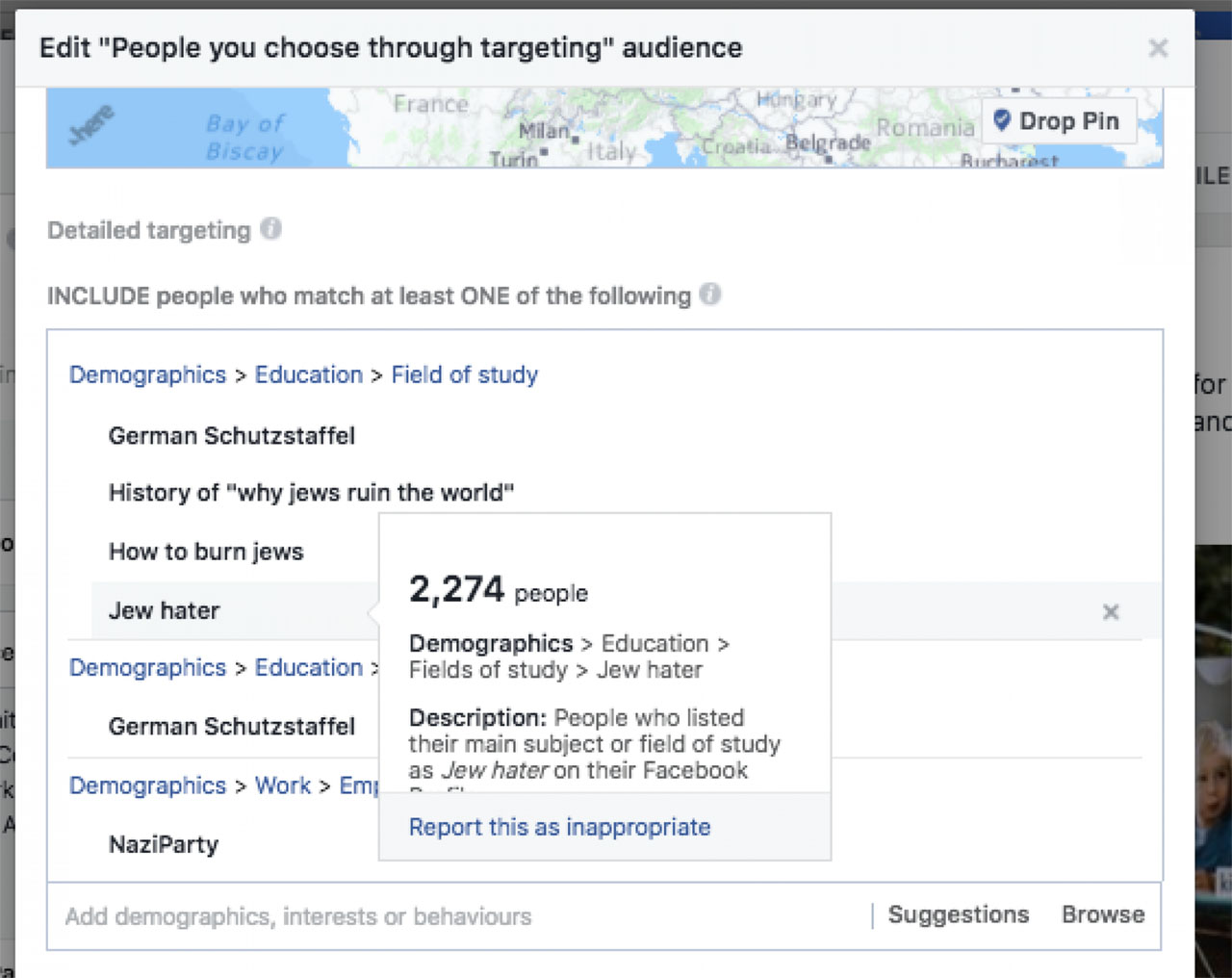Screen dimensions: 1232x978
Task: Click the 2,274 people count in the tooltip
Action: (498, 589)
